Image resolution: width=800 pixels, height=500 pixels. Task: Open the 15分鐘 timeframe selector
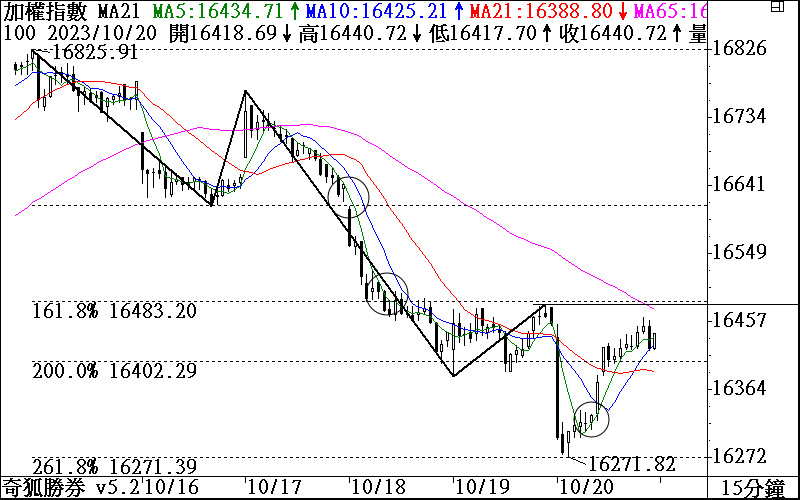point(754,488)
